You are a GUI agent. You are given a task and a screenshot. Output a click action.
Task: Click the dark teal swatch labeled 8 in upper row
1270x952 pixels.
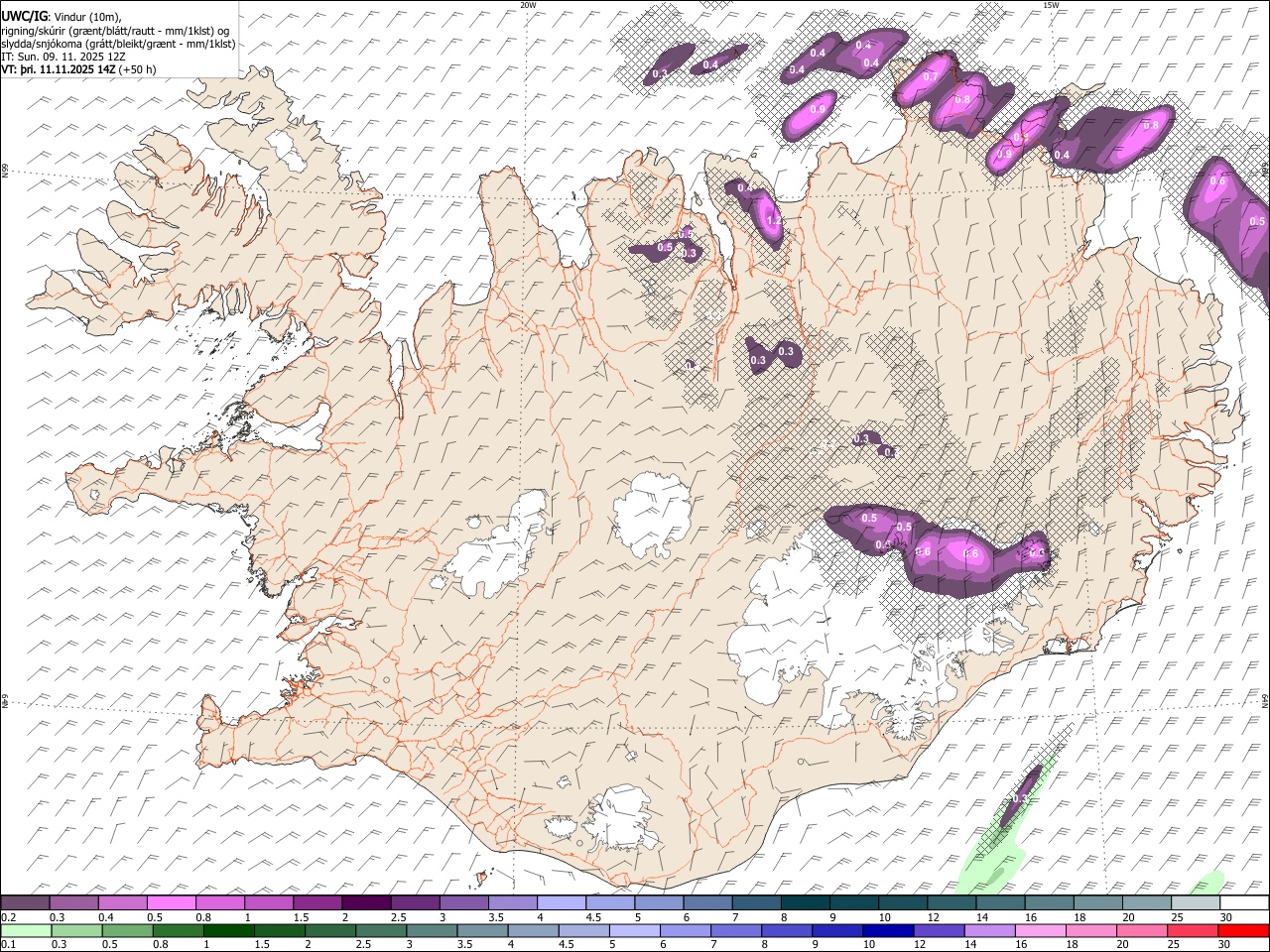coord(806,903)
